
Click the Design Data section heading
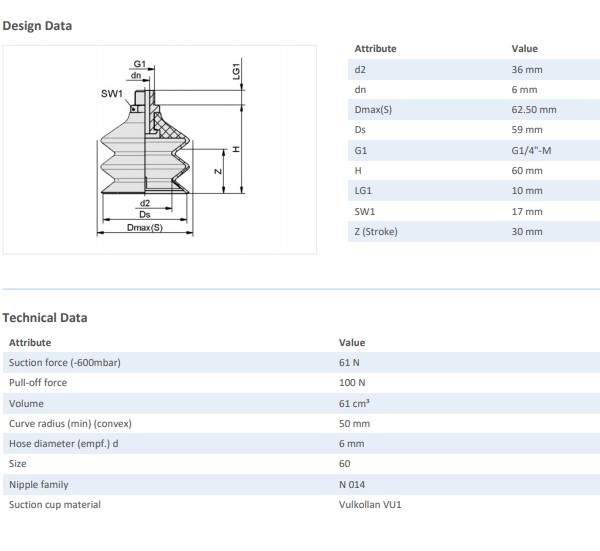point(37,25)
